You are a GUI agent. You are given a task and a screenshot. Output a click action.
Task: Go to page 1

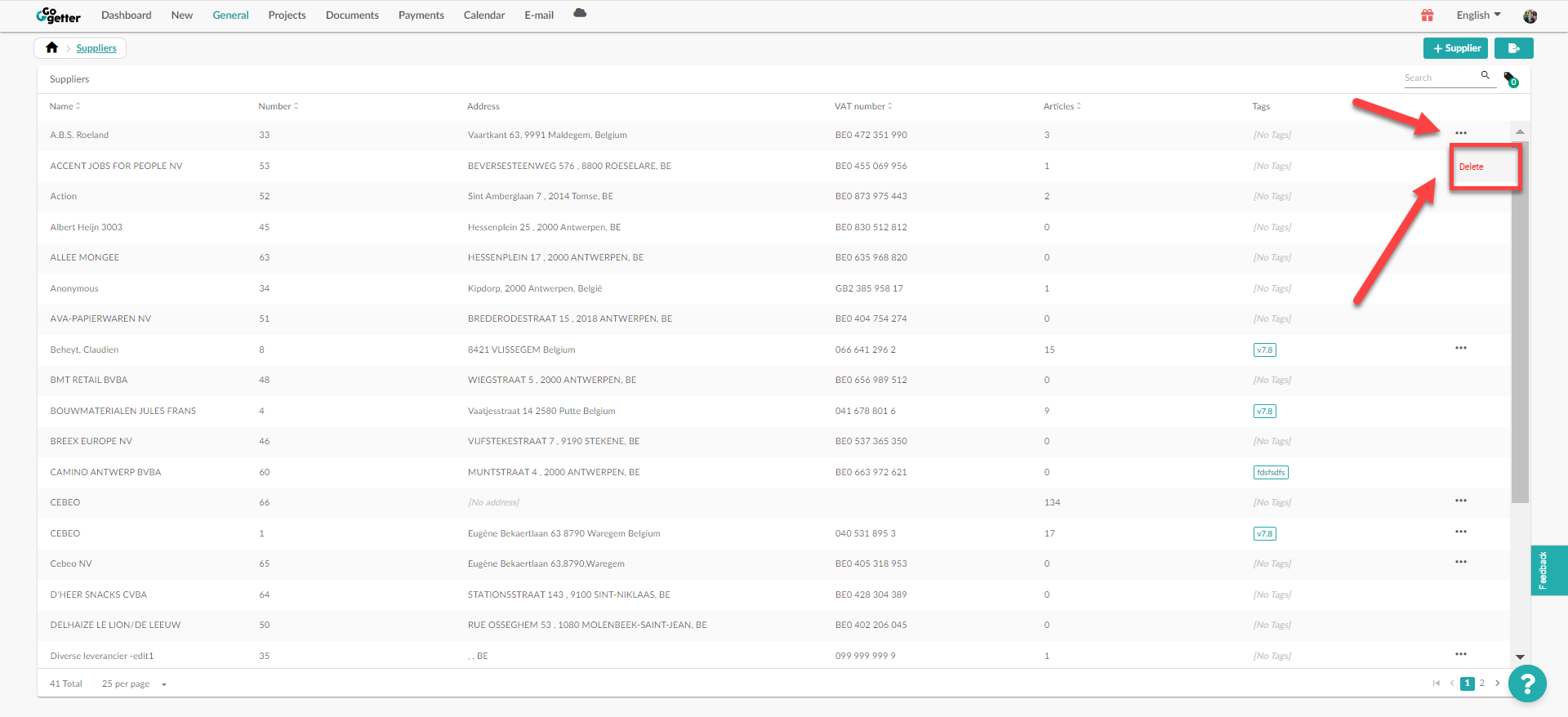point(1468,684)
